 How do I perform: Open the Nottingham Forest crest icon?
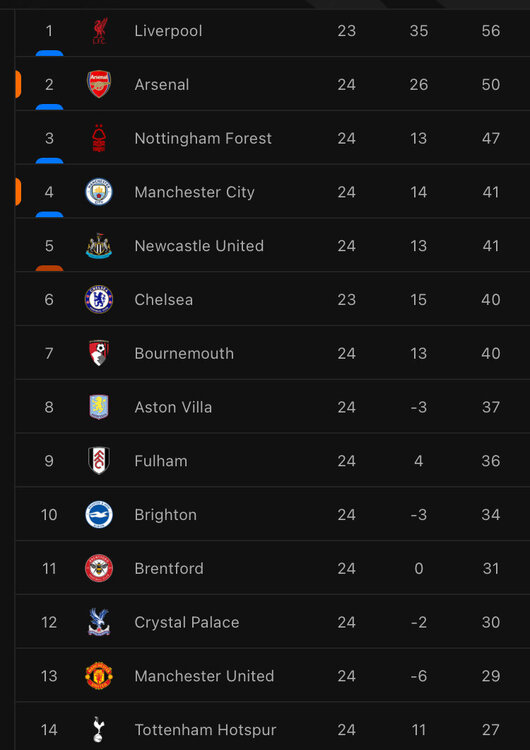point(99,138)
